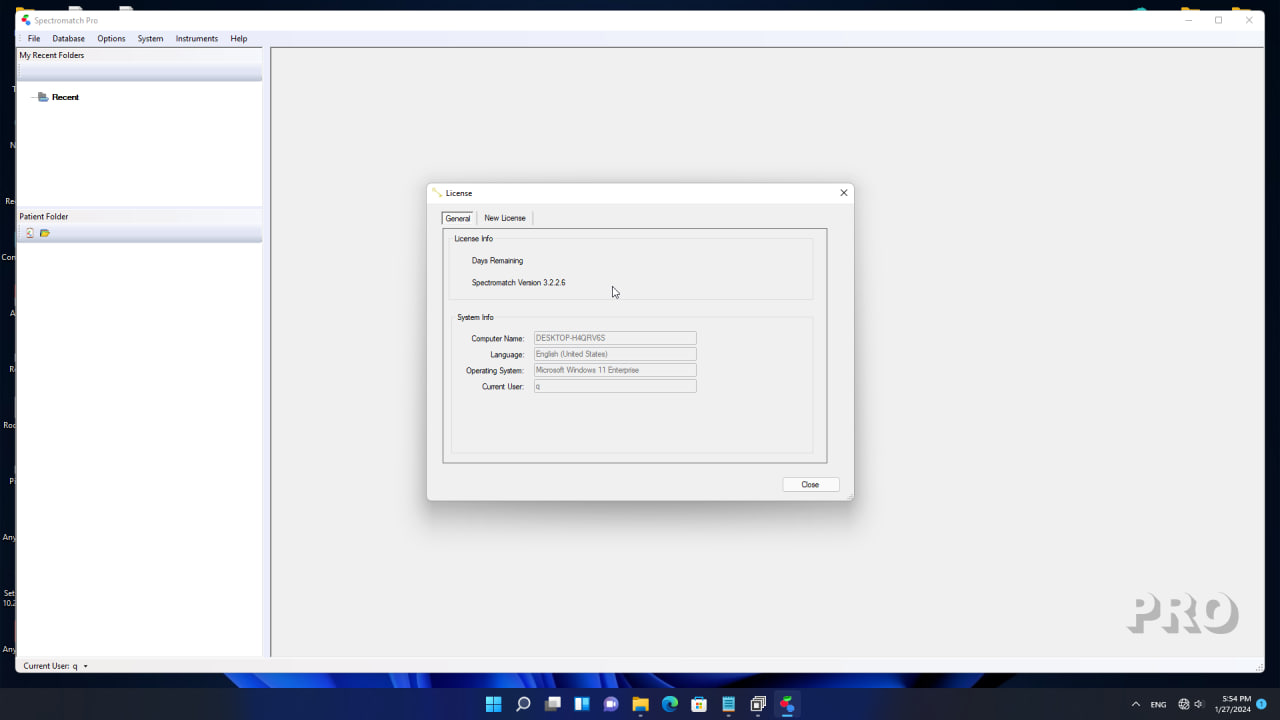Switch to the New License tab
1280x720 pixels.
[505, 218]
